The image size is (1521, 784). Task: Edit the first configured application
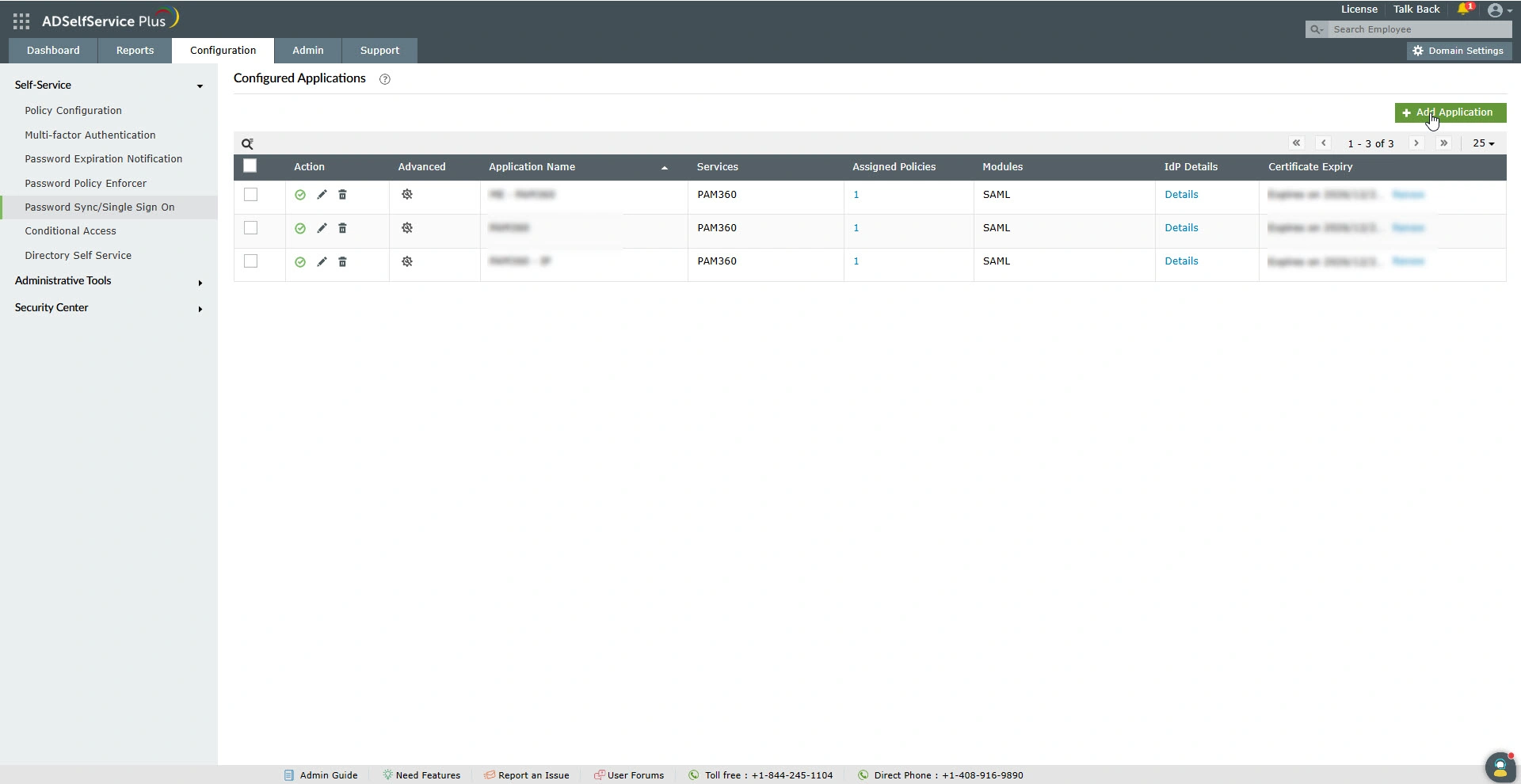click(321, 194)
